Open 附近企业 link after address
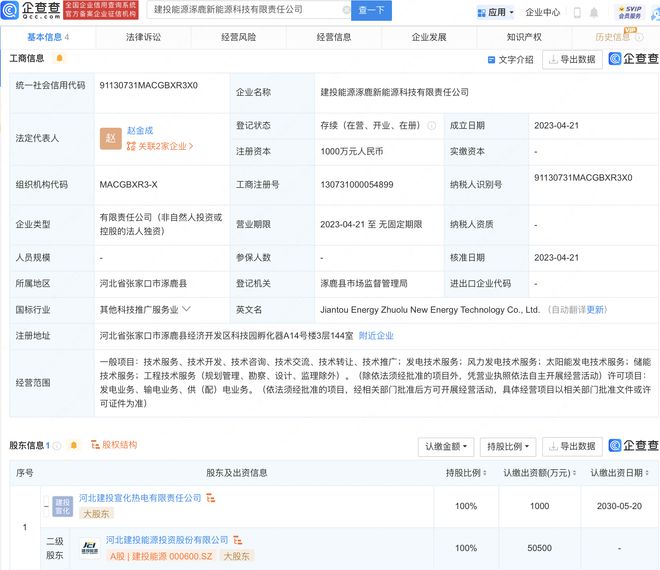This screenshot has width=660, height=570. [x=376, y=336]
